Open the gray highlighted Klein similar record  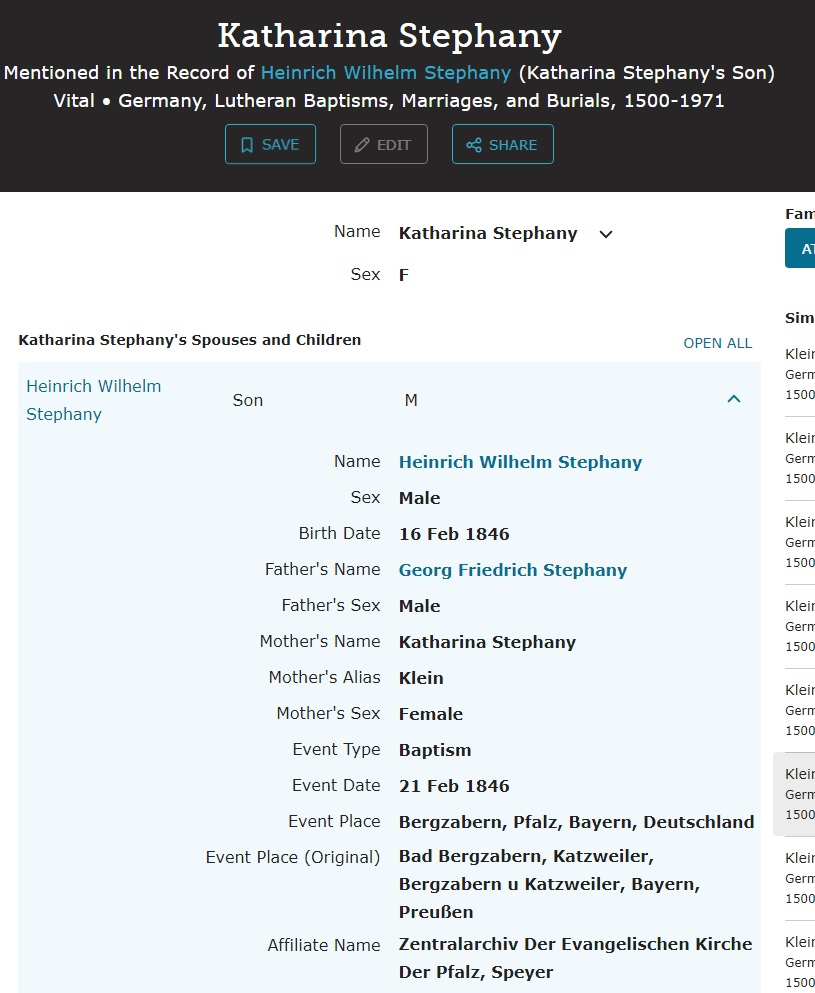click(797, 794)
